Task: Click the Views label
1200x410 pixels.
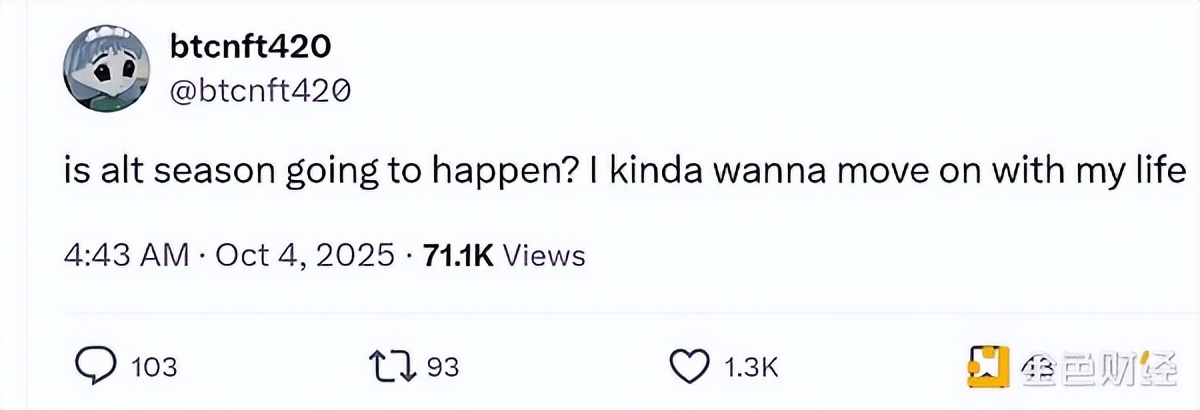Action: (543, 256)
